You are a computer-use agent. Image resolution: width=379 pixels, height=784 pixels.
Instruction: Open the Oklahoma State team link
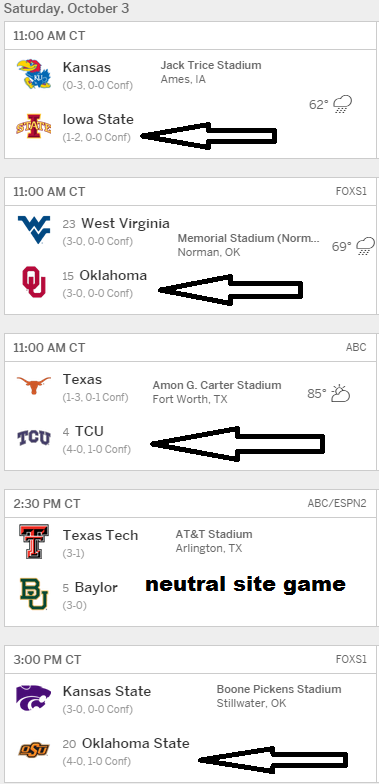(136, 743)
